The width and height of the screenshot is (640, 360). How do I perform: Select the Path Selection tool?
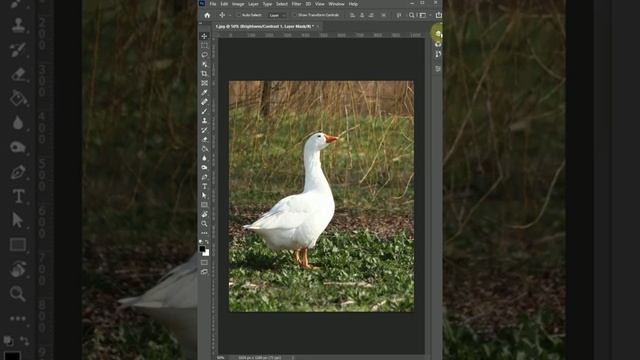pos(204,196)
